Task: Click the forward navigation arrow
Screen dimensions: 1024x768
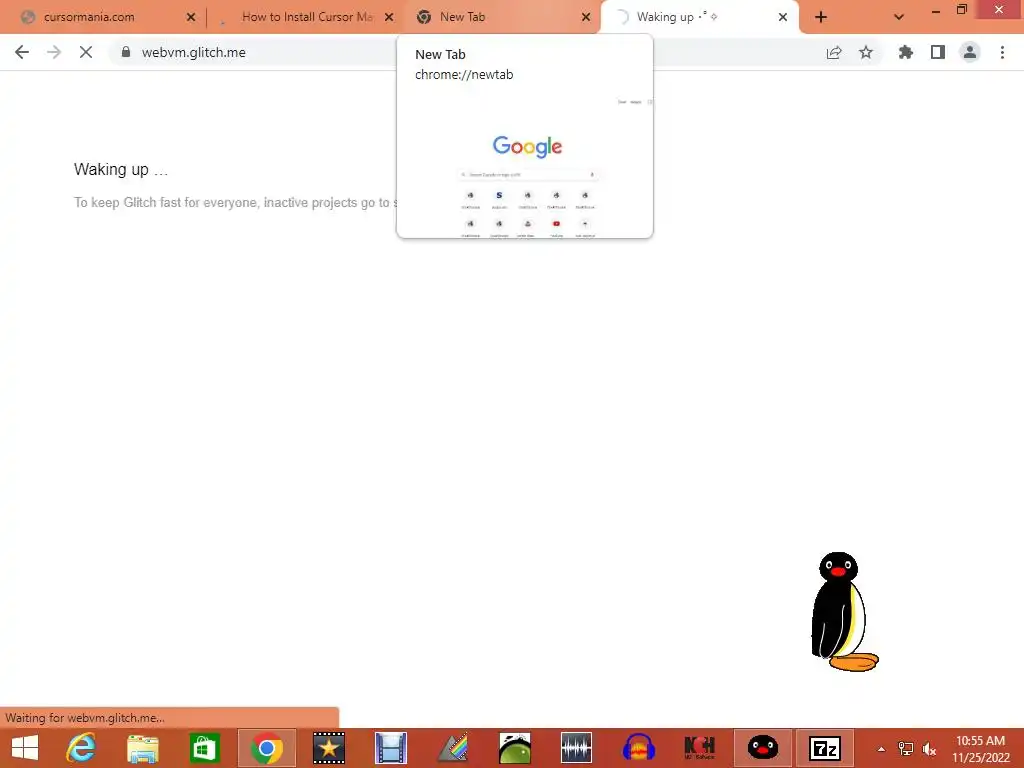Action: pos(54,52)
